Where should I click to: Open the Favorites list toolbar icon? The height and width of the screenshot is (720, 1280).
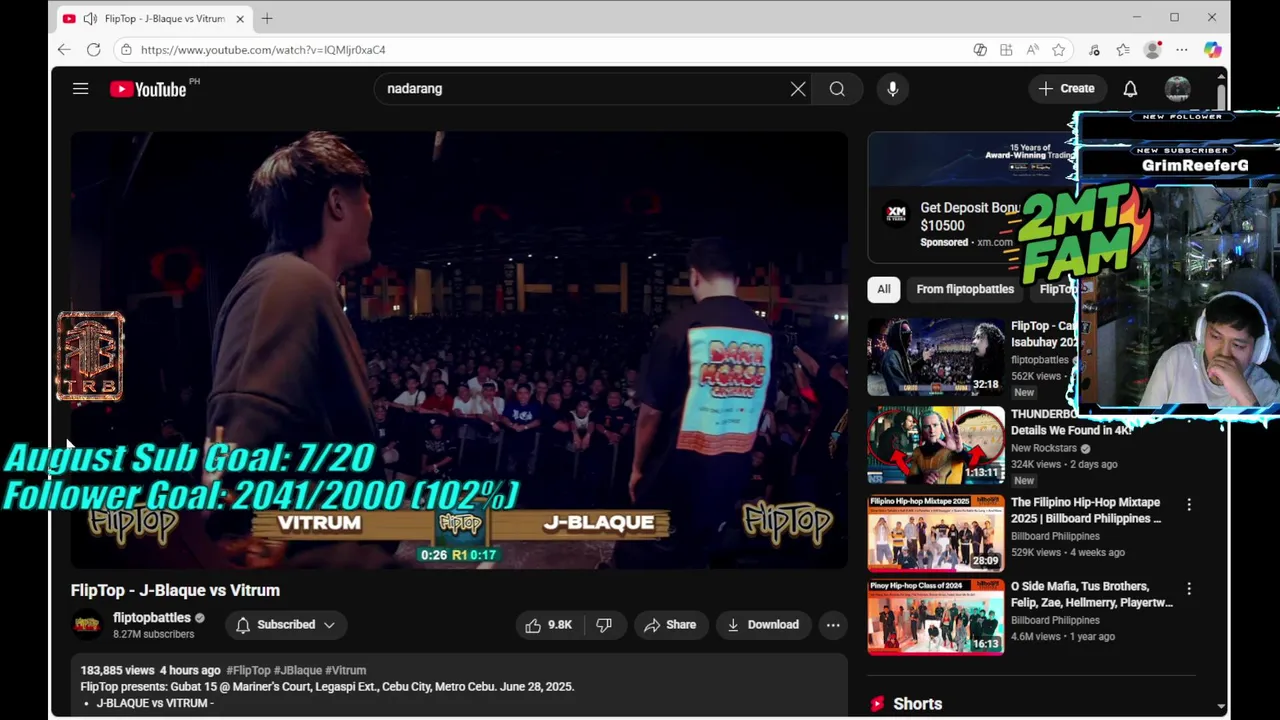pyautogui.click(x=1123, y=50)
